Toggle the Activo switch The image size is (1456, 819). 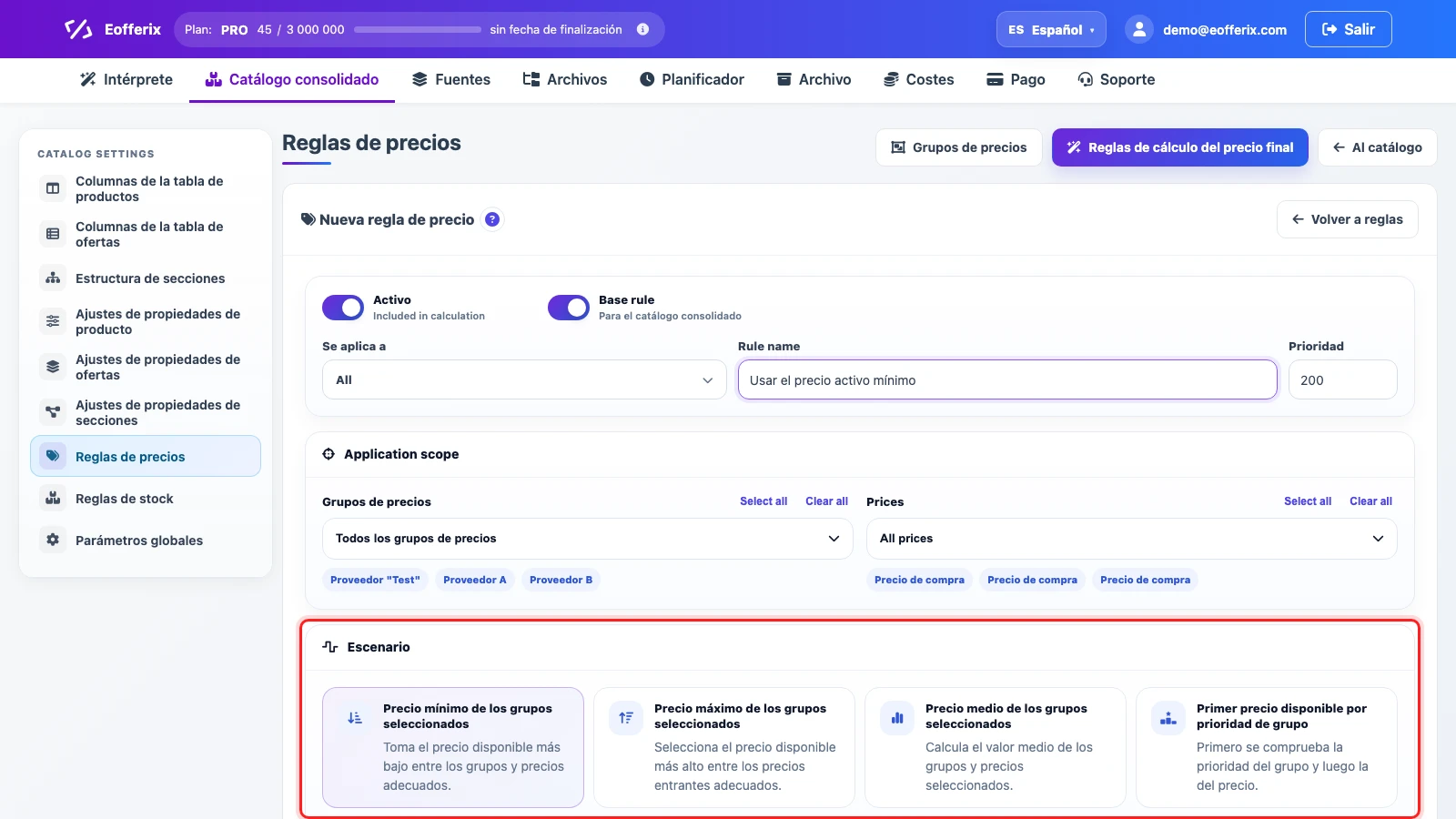pos(343,308)
